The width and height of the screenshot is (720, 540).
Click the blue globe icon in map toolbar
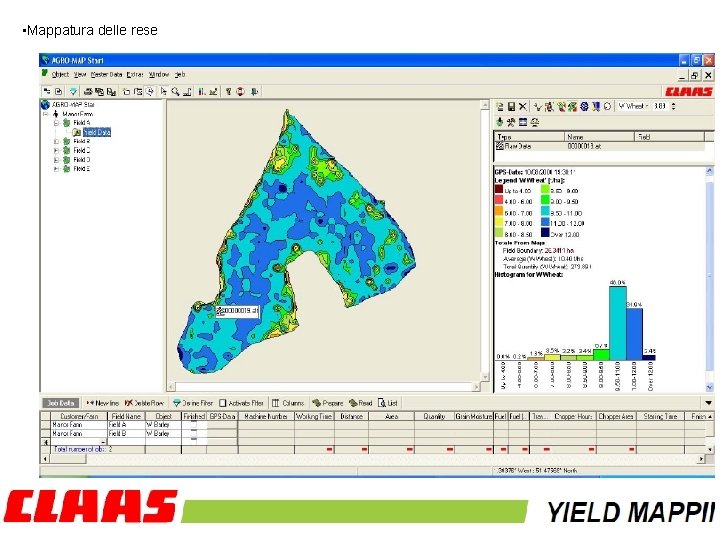[x=584, y=107]
